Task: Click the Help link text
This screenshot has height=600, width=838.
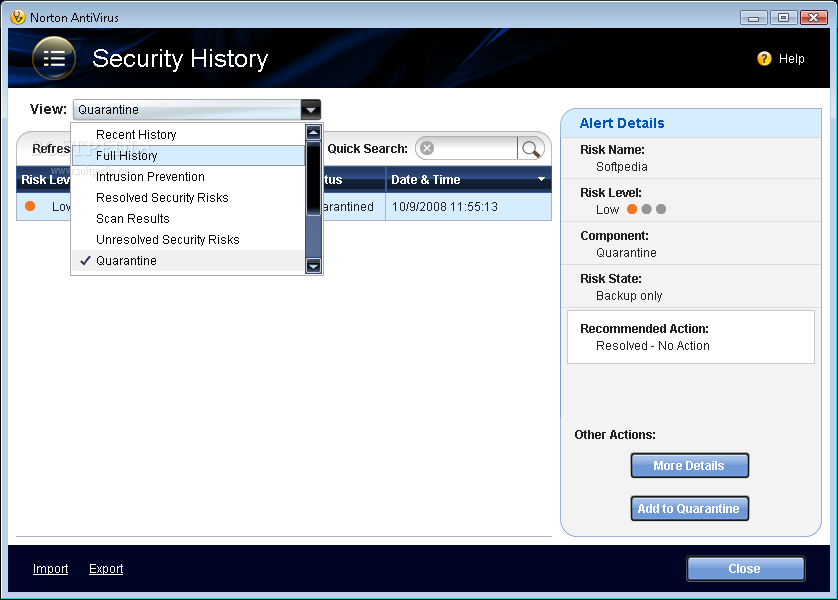Action: pyautogui.click(x=792, y=59)
